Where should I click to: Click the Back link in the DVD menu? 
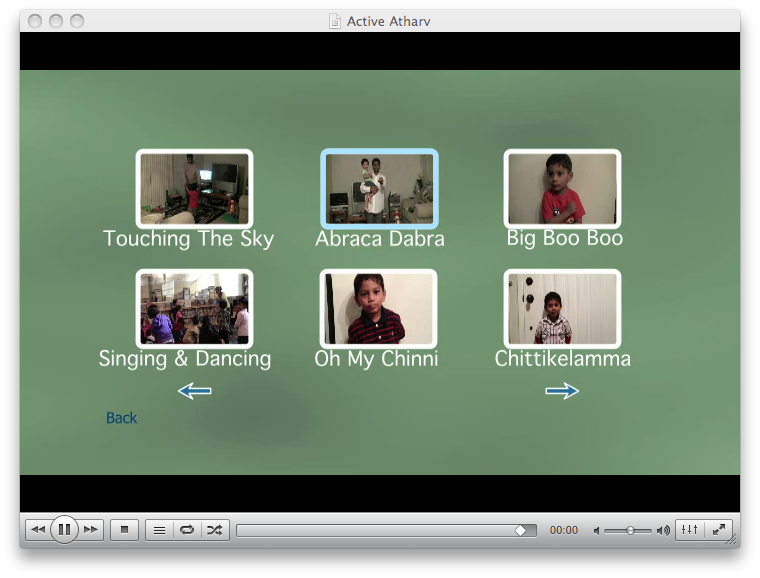(x=121, y=418)
